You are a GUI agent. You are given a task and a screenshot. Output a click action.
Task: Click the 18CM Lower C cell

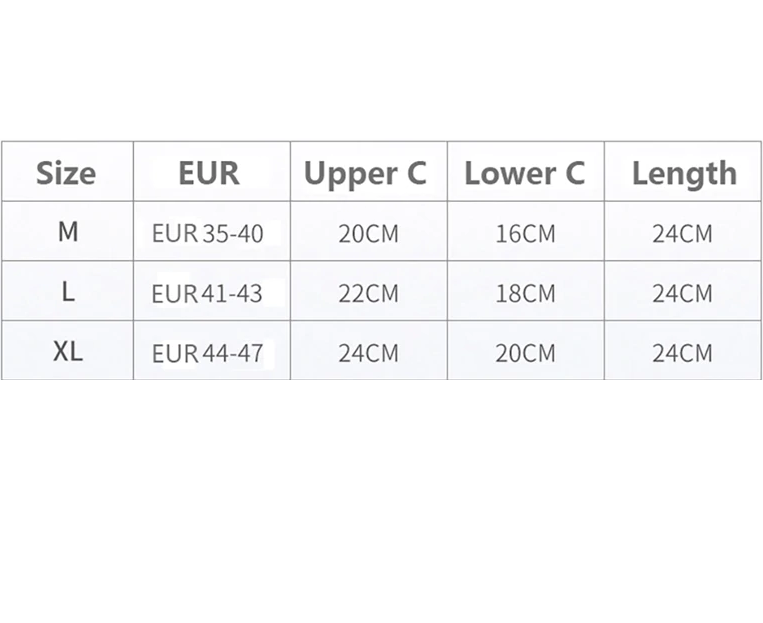point(525,294)
